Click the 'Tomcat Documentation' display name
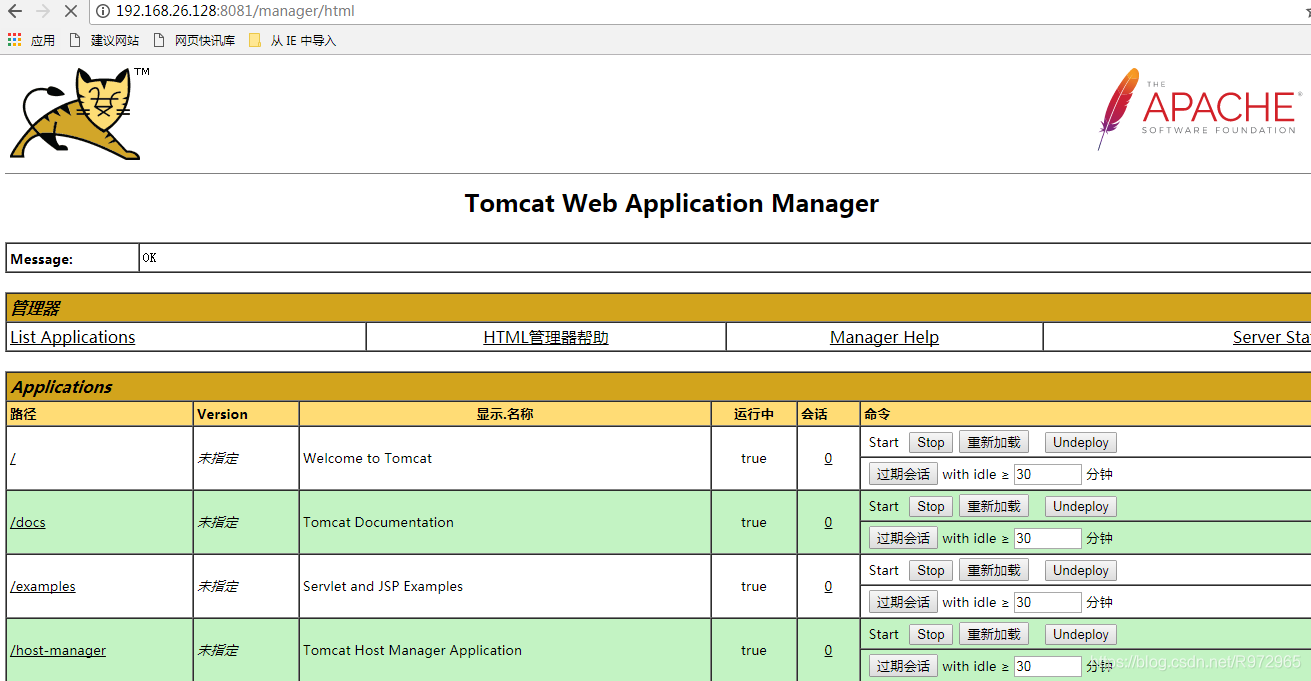The image size is (1311, 681). (378, 522)
